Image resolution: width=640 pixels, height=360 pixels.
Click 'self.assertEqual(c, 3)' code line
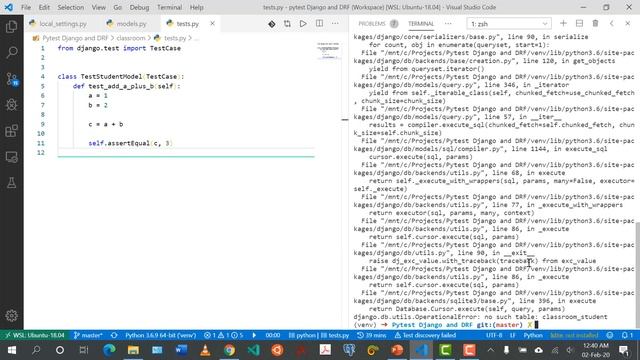(x=131, y=143)
